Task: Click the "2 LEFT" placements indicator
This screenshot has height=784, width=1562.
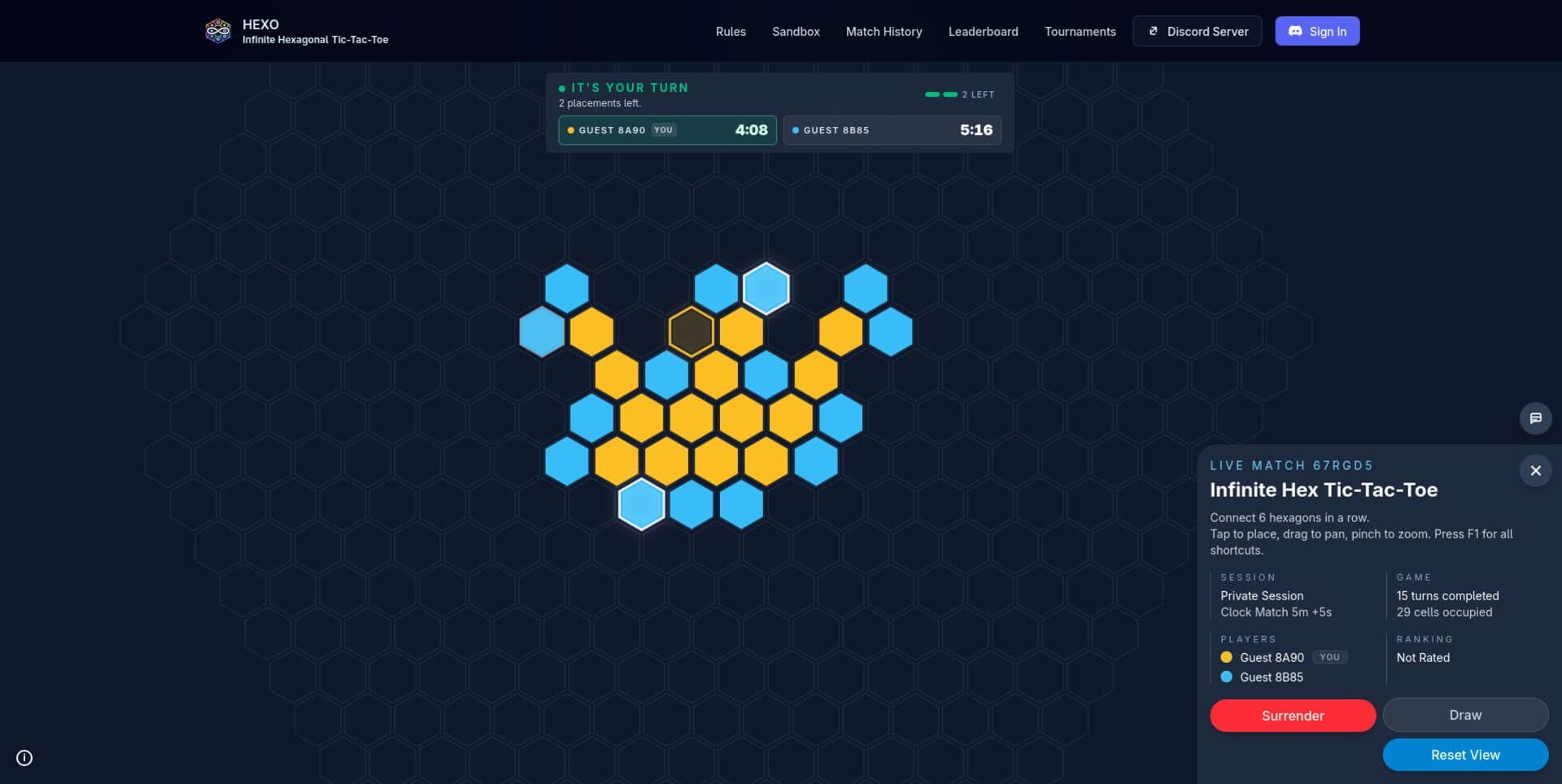Action: [959, 94]
